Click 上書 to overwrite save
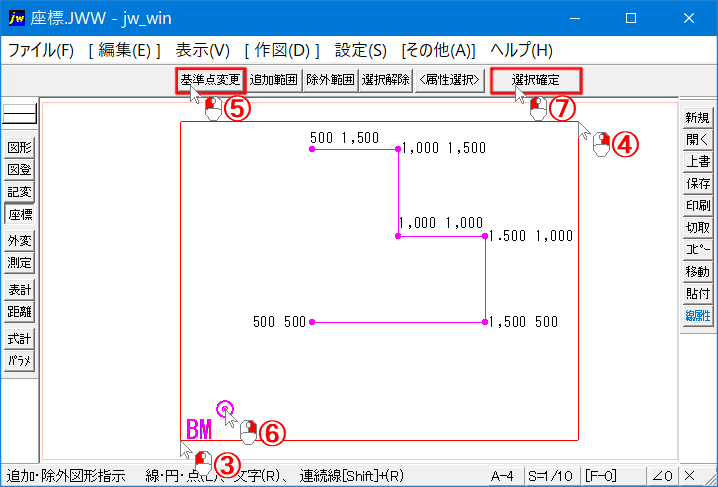Screen dimensions: 718x487 (697, 162)
